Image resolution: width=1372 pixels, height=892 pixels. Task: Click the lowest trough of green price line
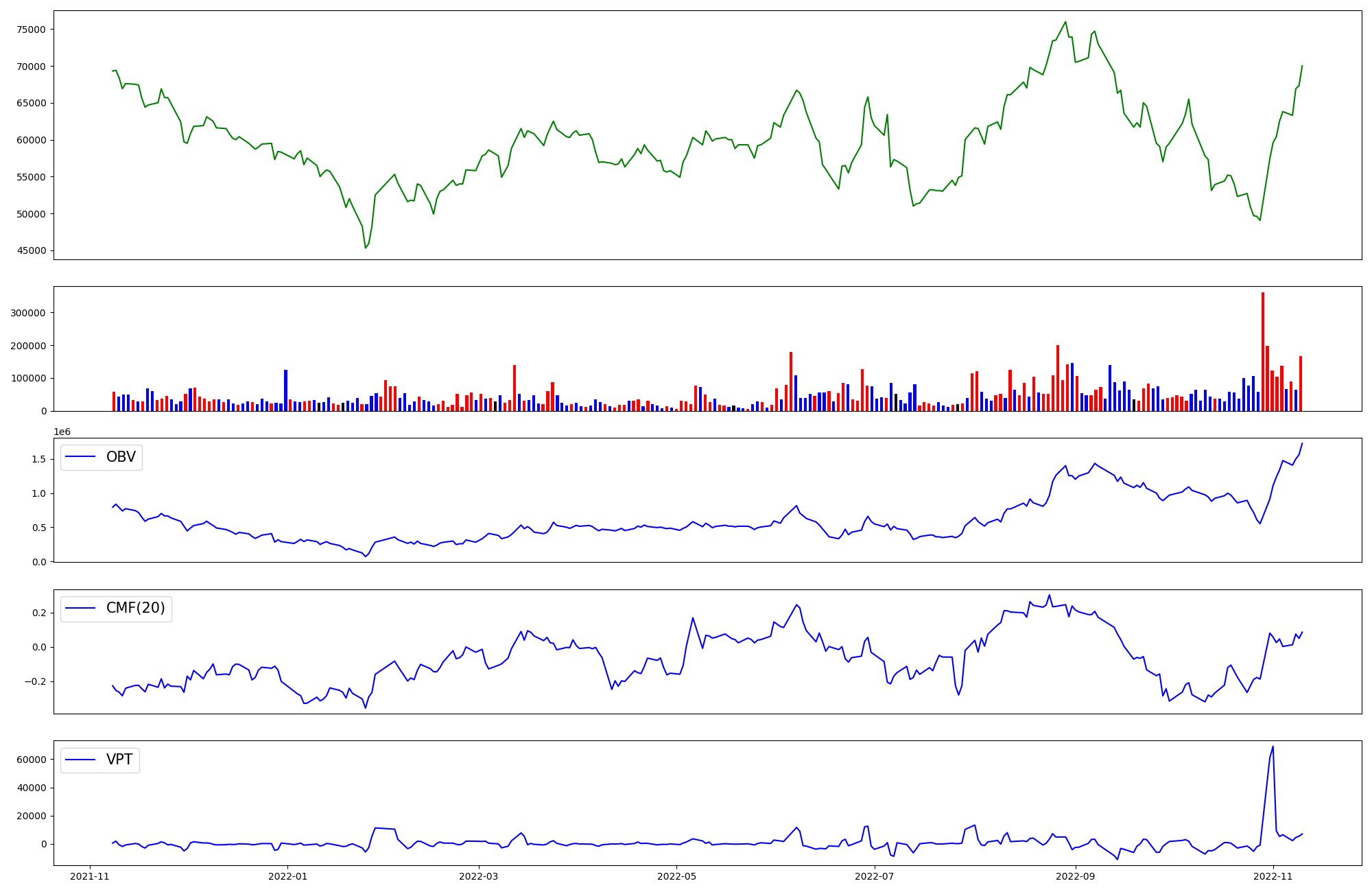tap(366, 248)
